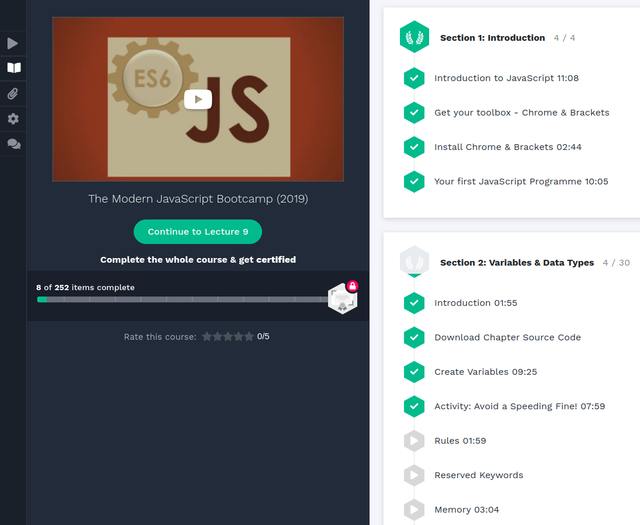
Task: Click the Section 2 laurel badge icon
Action: click(414, 261)
